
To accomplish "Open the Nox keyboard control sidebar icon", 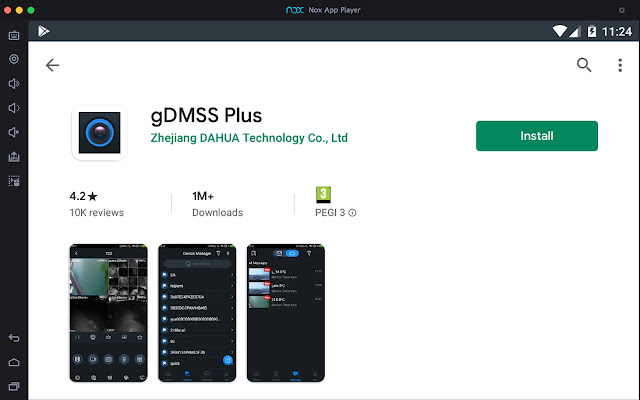I will coord(14,35).
